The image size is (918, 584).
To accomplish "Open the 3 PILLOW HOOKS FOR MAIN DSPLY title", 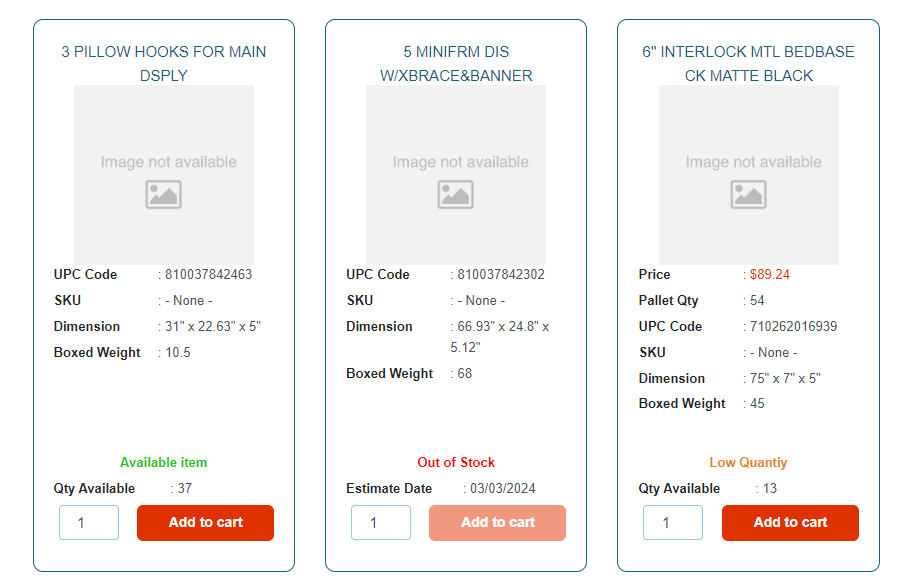I will [x=164, y=63].
